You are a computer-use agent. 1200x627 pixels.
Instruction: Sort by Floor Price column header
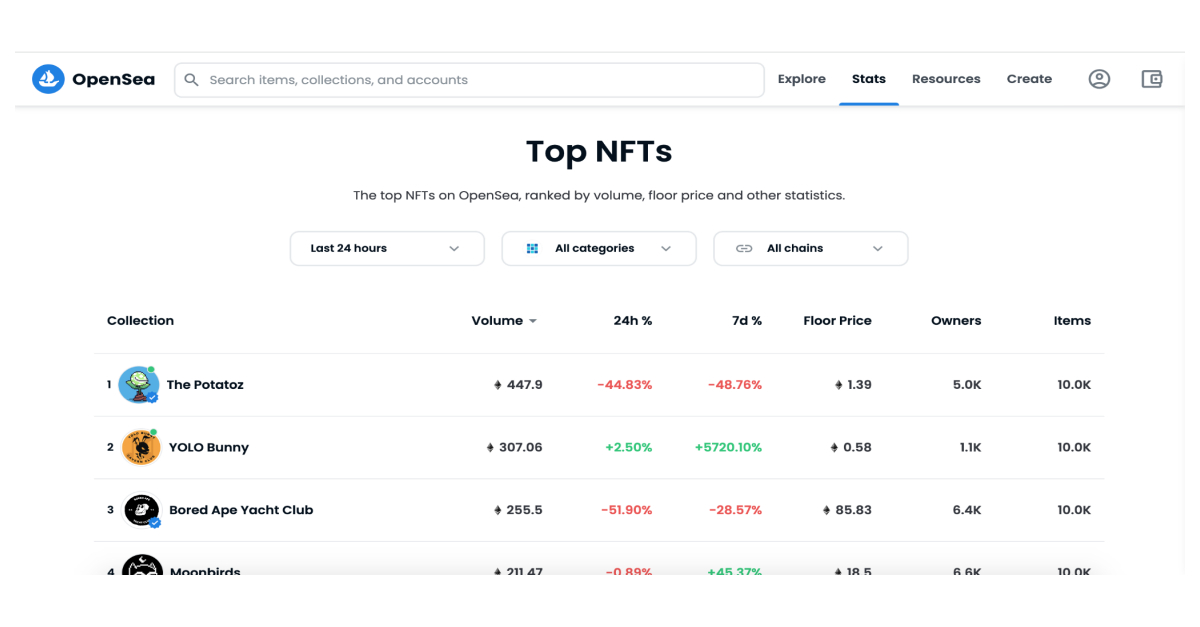(837, 321)
